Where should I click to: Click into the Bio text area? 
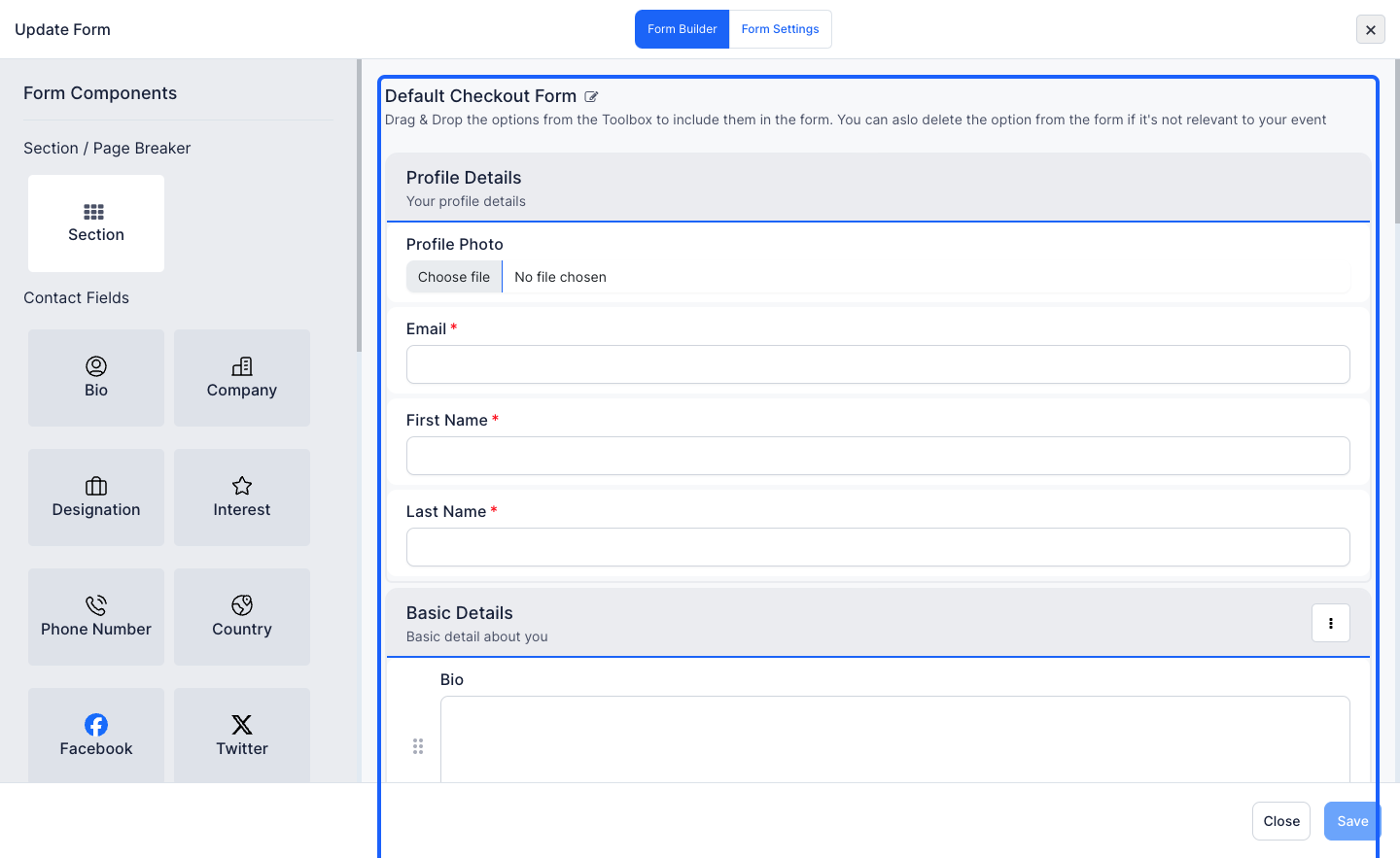pyautogui.click(x=894, y=739)
